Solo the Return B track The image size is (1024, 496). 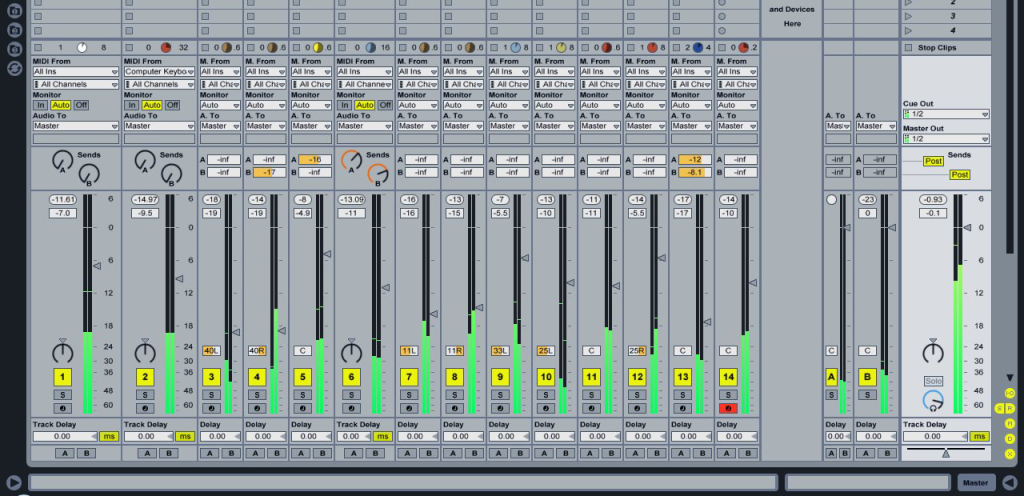click(867, 395)
